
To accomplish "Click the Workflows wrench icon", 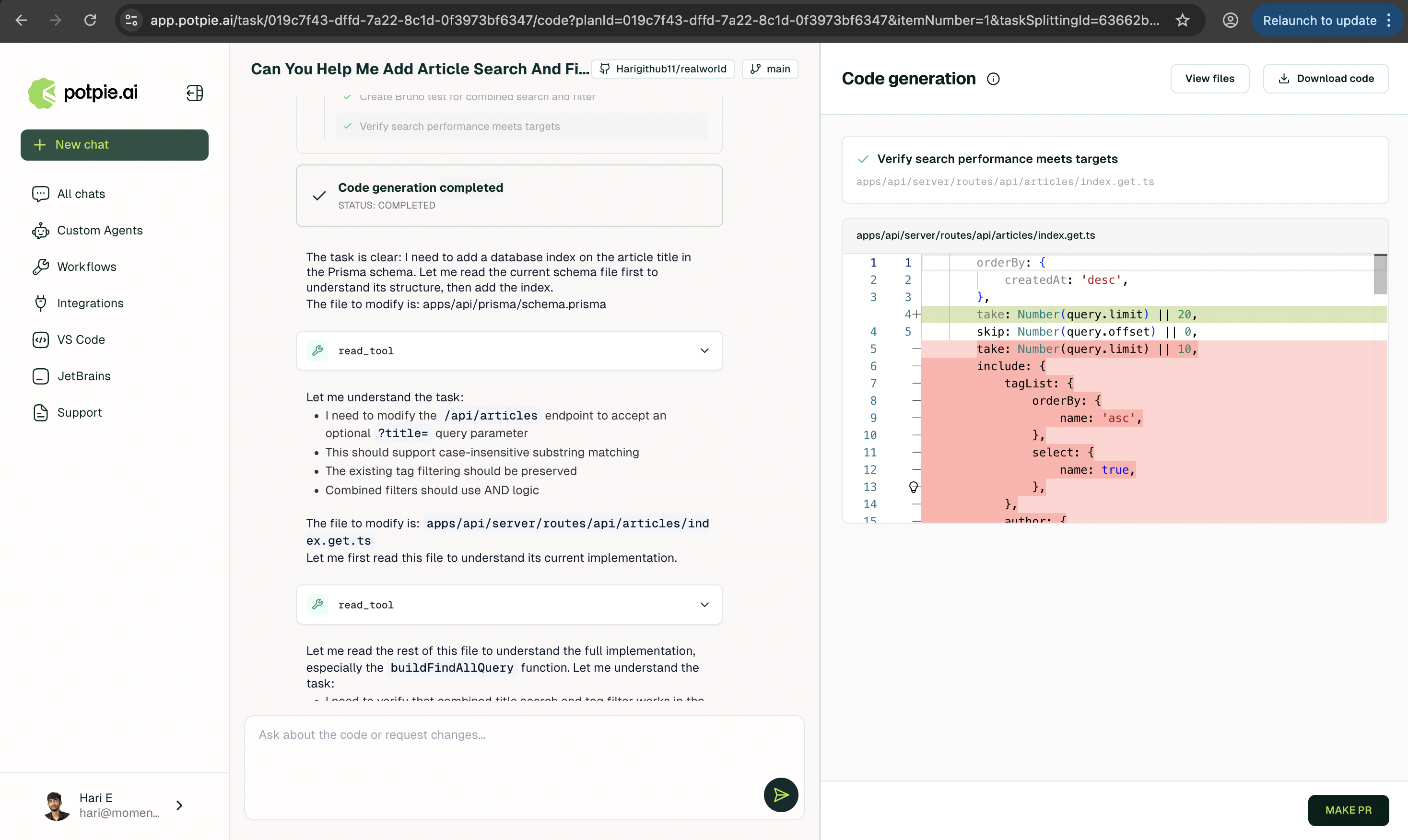I will coord(41,267).
